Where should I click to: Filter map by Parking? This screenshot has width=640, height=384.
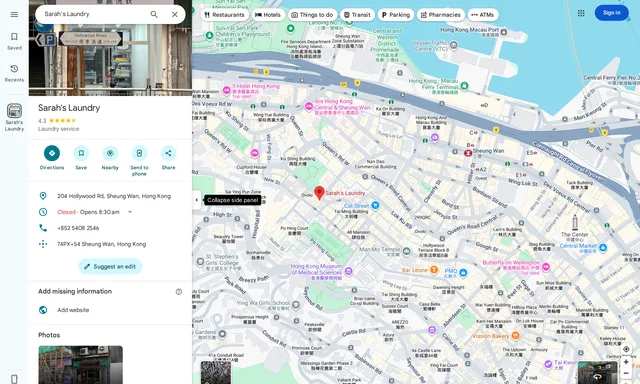click(x=396, y=15)
